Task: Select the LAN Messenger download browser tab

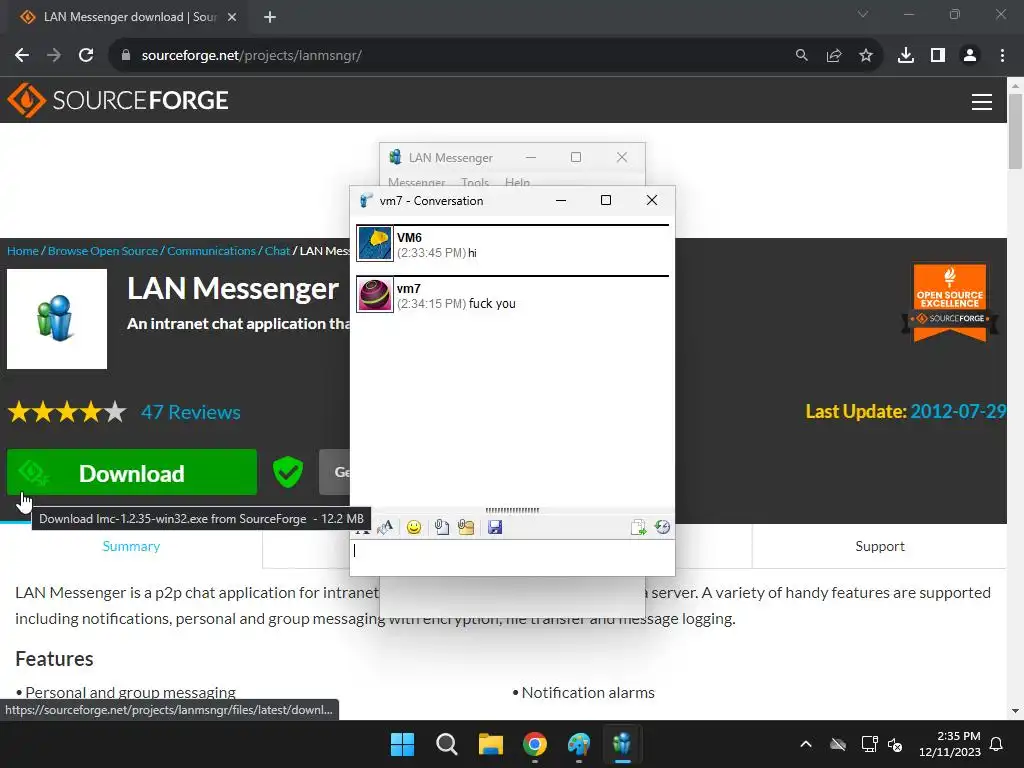Action: coord(129,18)
